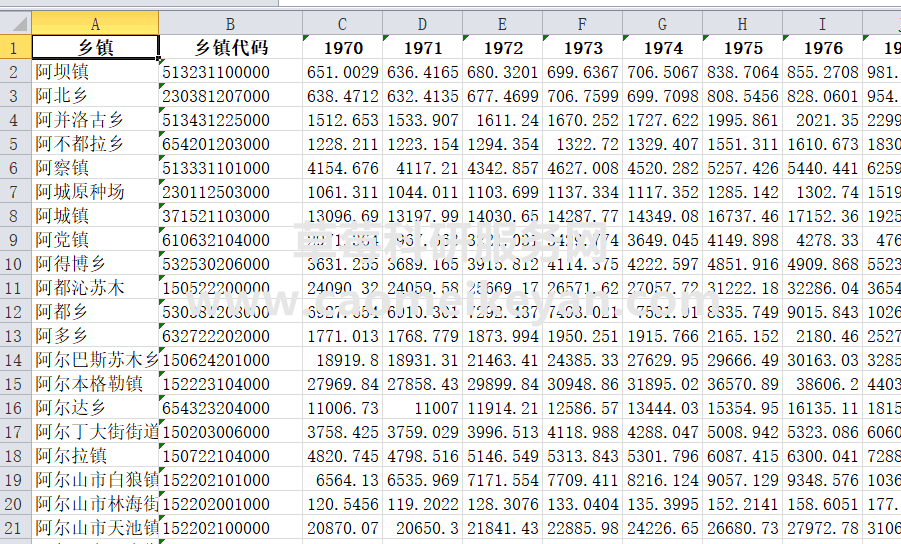Select the 乡镇代码 header cell
Image resolution: width=901 pixels, height=544 pixels.
pos(230,47)
